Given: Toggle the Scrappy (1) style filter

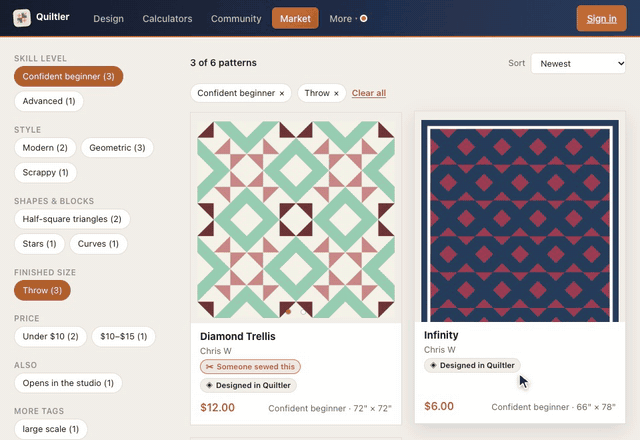Looking at the screenshot, I should pyautogui.click(x=45, y=172).
